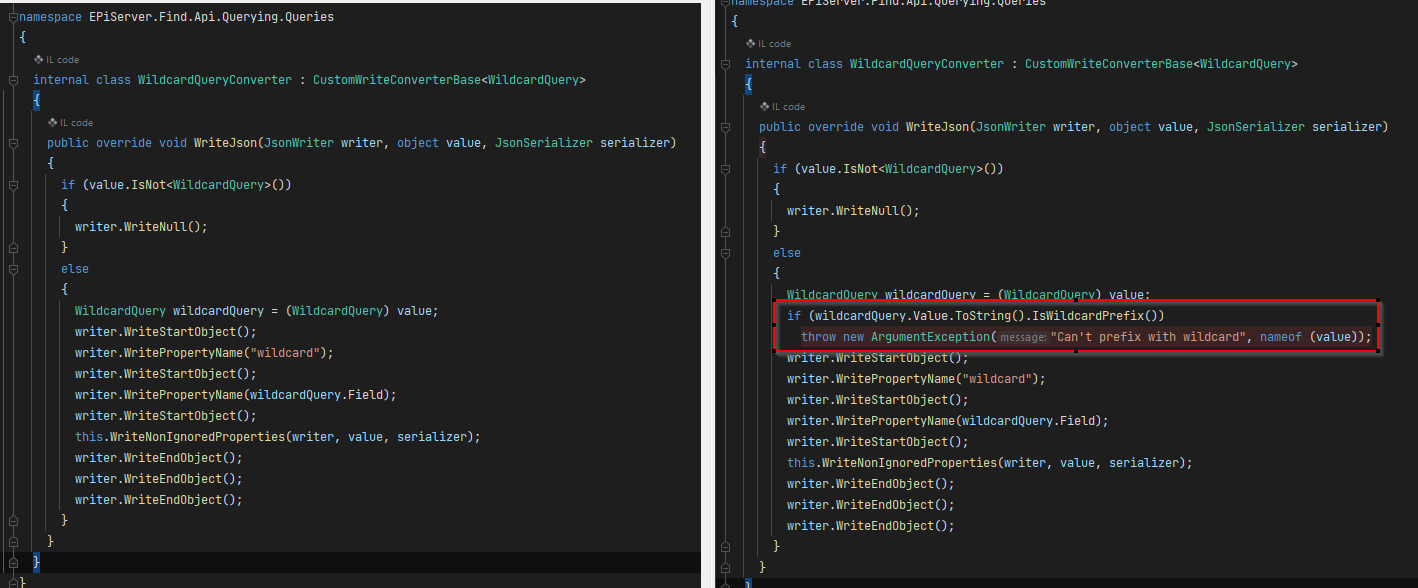Click the "message:" parameter hint in ArgumentException
1418x588 pixels.
point(1023,337)
